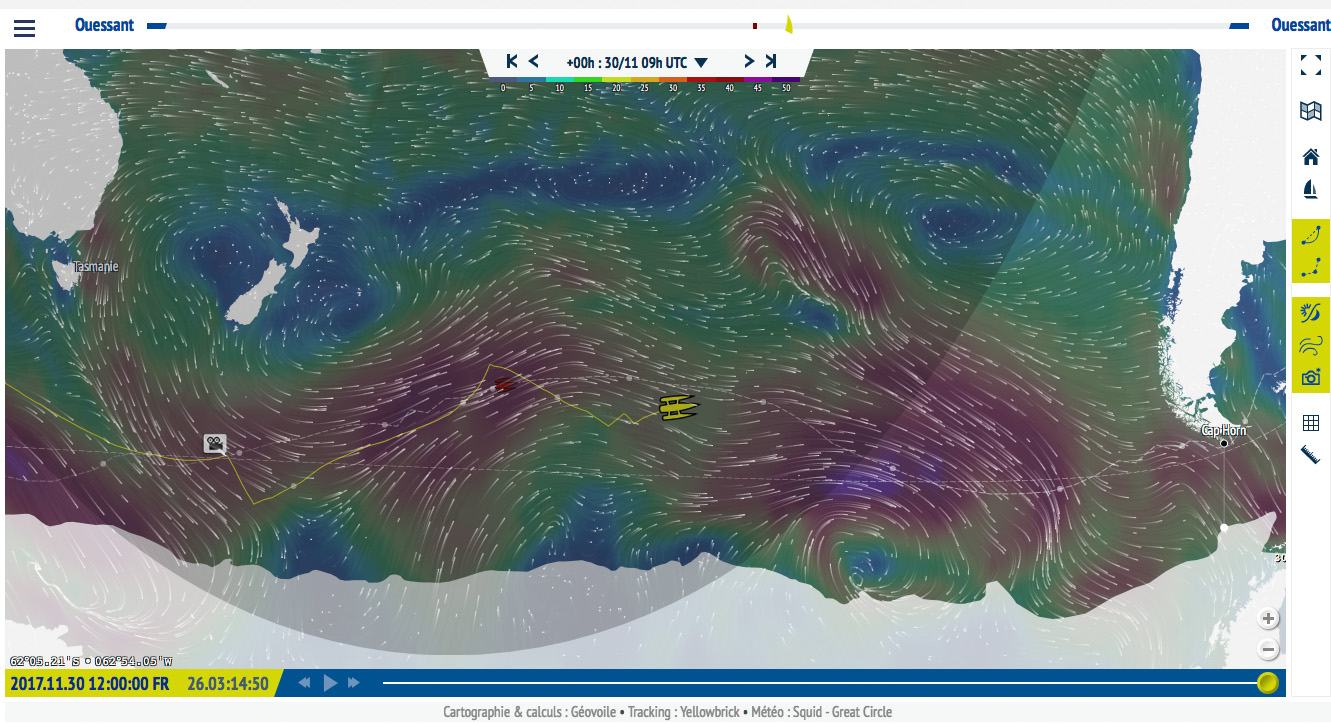Open the hamburger main menu
This screenshot has height=724, width=1331.
tap(24, 28)
